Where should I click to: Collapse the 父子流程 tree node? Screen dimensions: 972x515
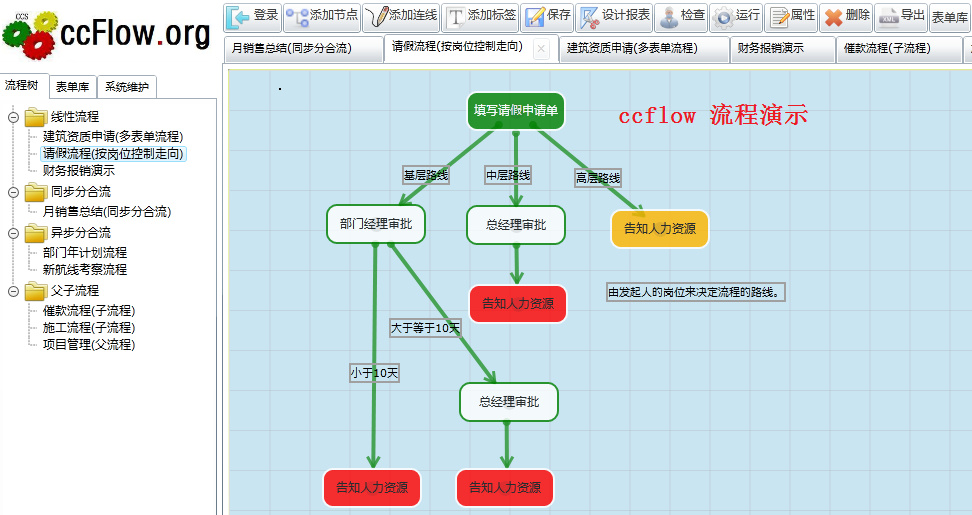click(13, 291)
